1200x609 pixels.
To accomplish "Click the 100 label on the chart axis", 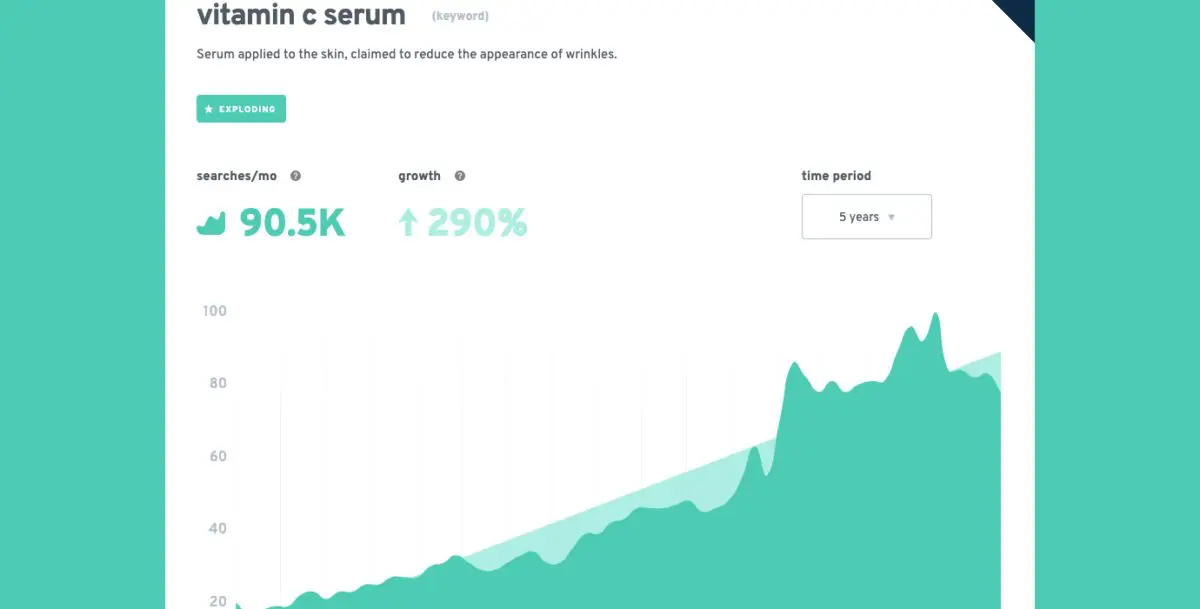I will pyautogui.click(x=214, y=311).
